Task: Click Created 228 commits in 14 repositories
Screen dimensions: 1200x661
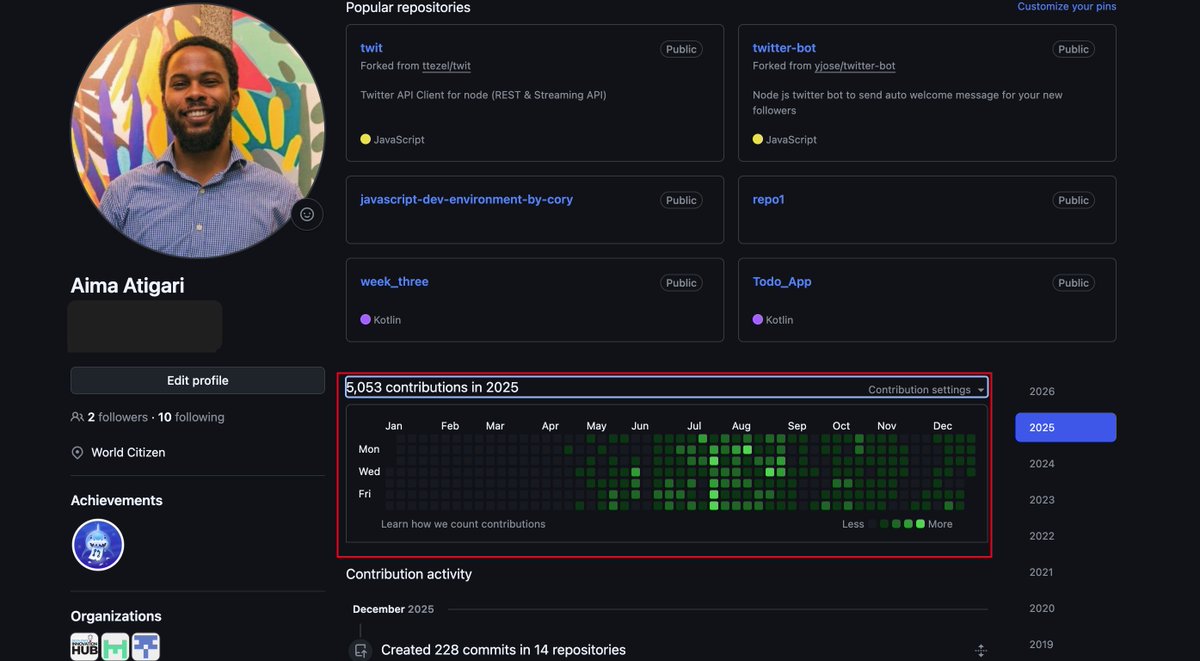Action: [x=503, y=650]
